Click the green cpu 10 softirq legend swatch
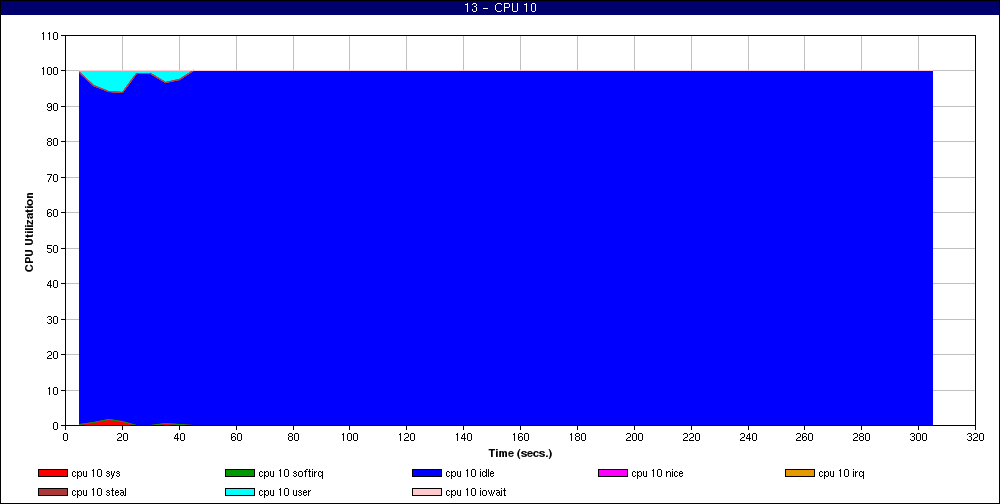 coord(239,473)
